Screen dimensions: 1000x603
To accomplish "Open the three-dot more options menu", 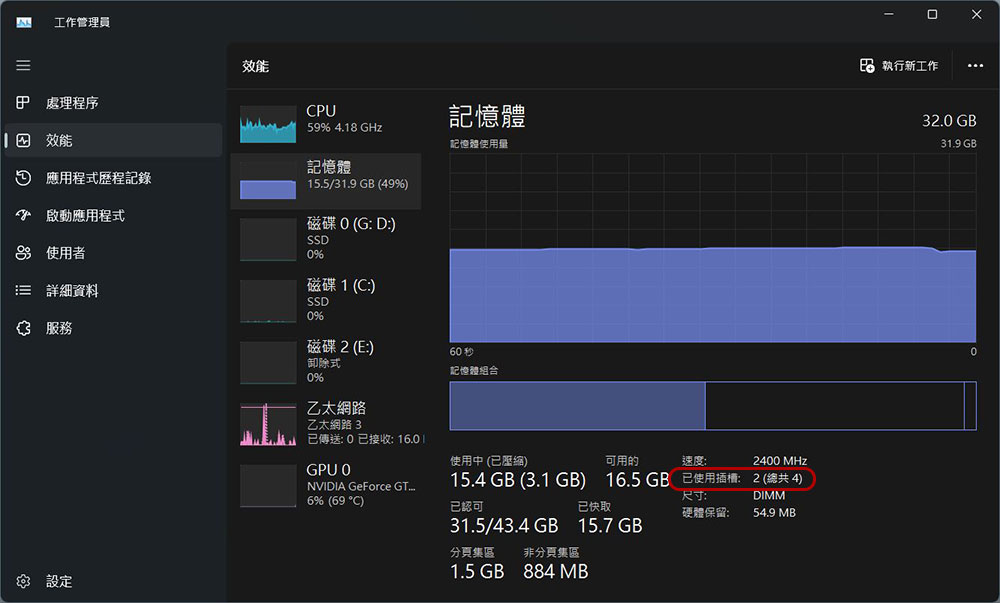I will tap(975, 66).
